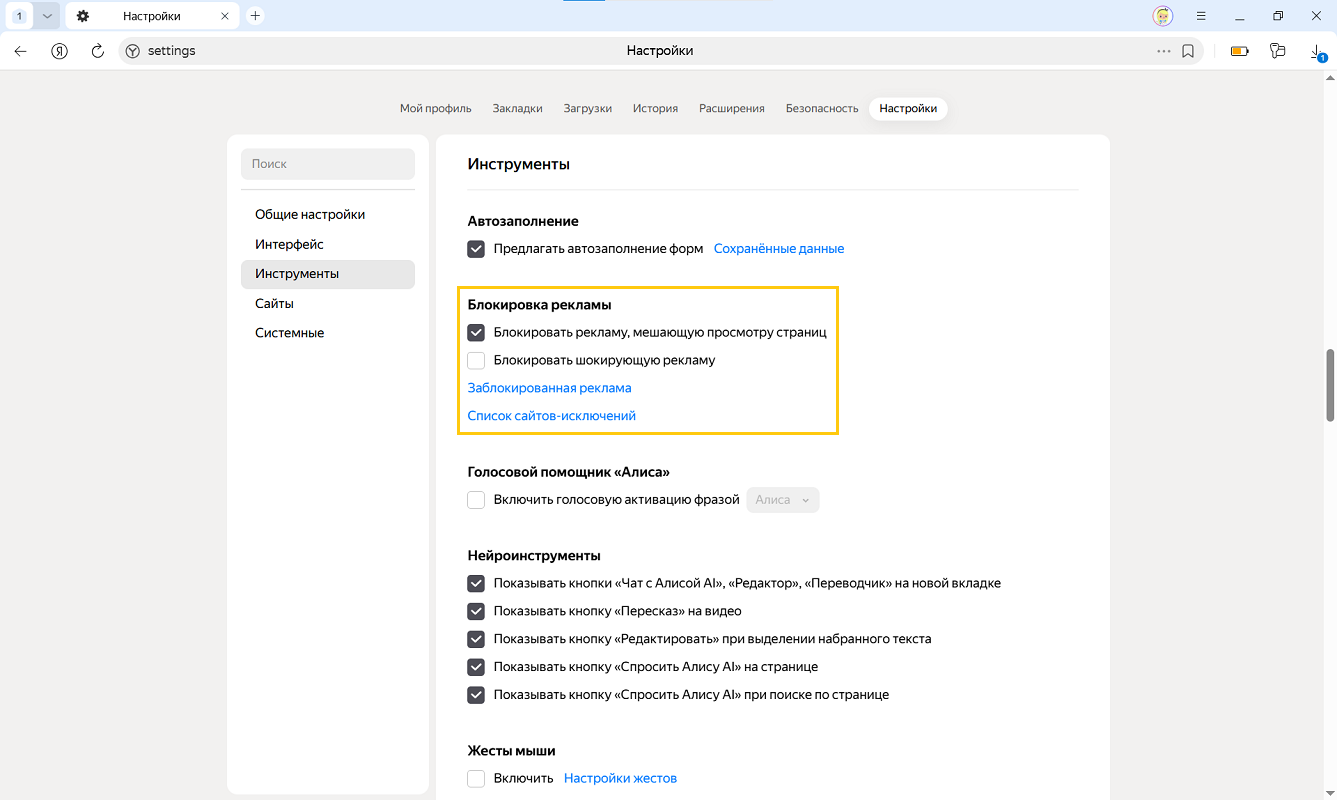This screenshot has height=800, width=1337.
Task: Enable blocking of shocking ads
Action: pyautogui.click(x=476, y=360)
